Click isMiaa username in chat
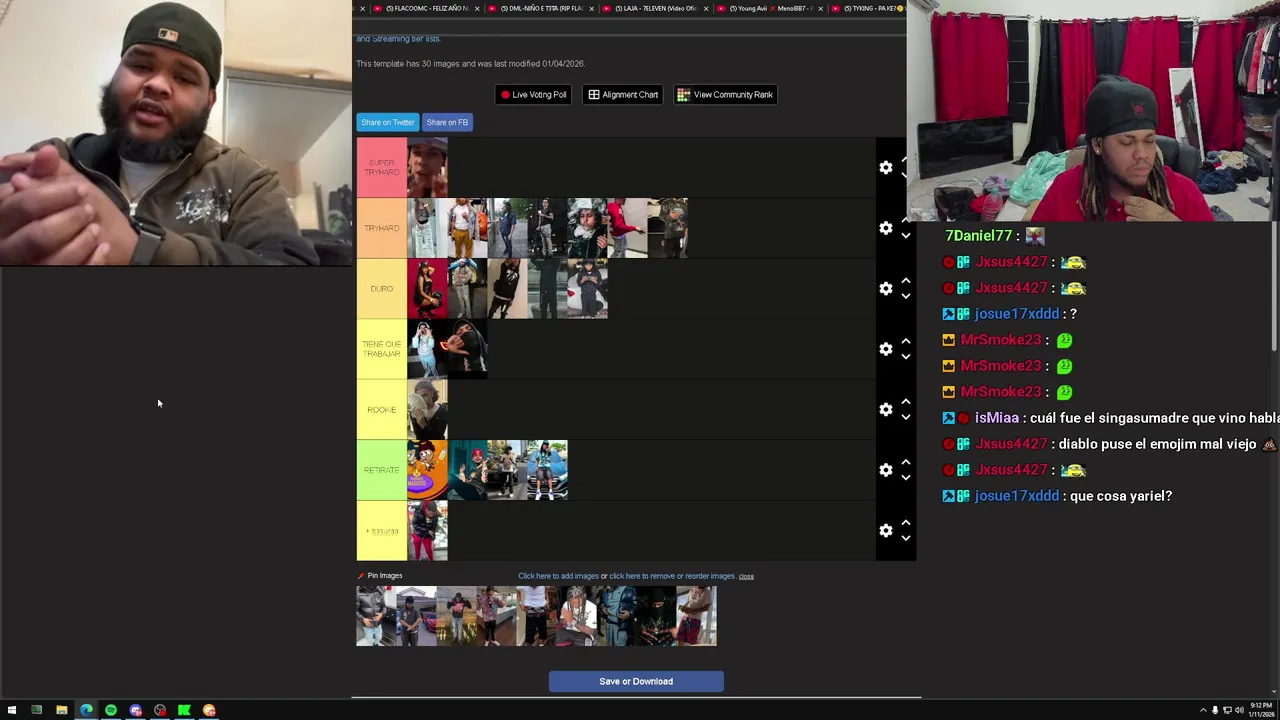Image resolution: width=1280 pixels, height=720 pixels. [x=997, y=418]
